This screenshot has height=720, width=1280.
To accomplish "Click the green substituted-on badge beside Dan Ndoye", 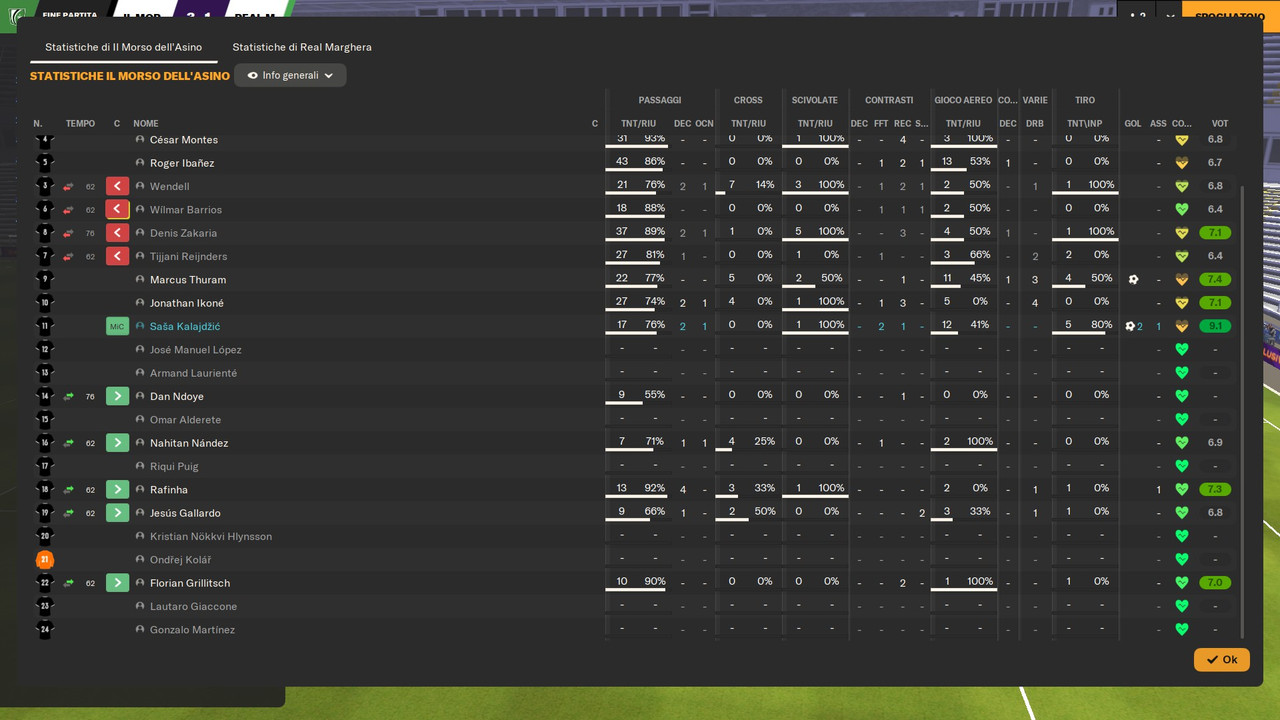I will pos(117,396).
